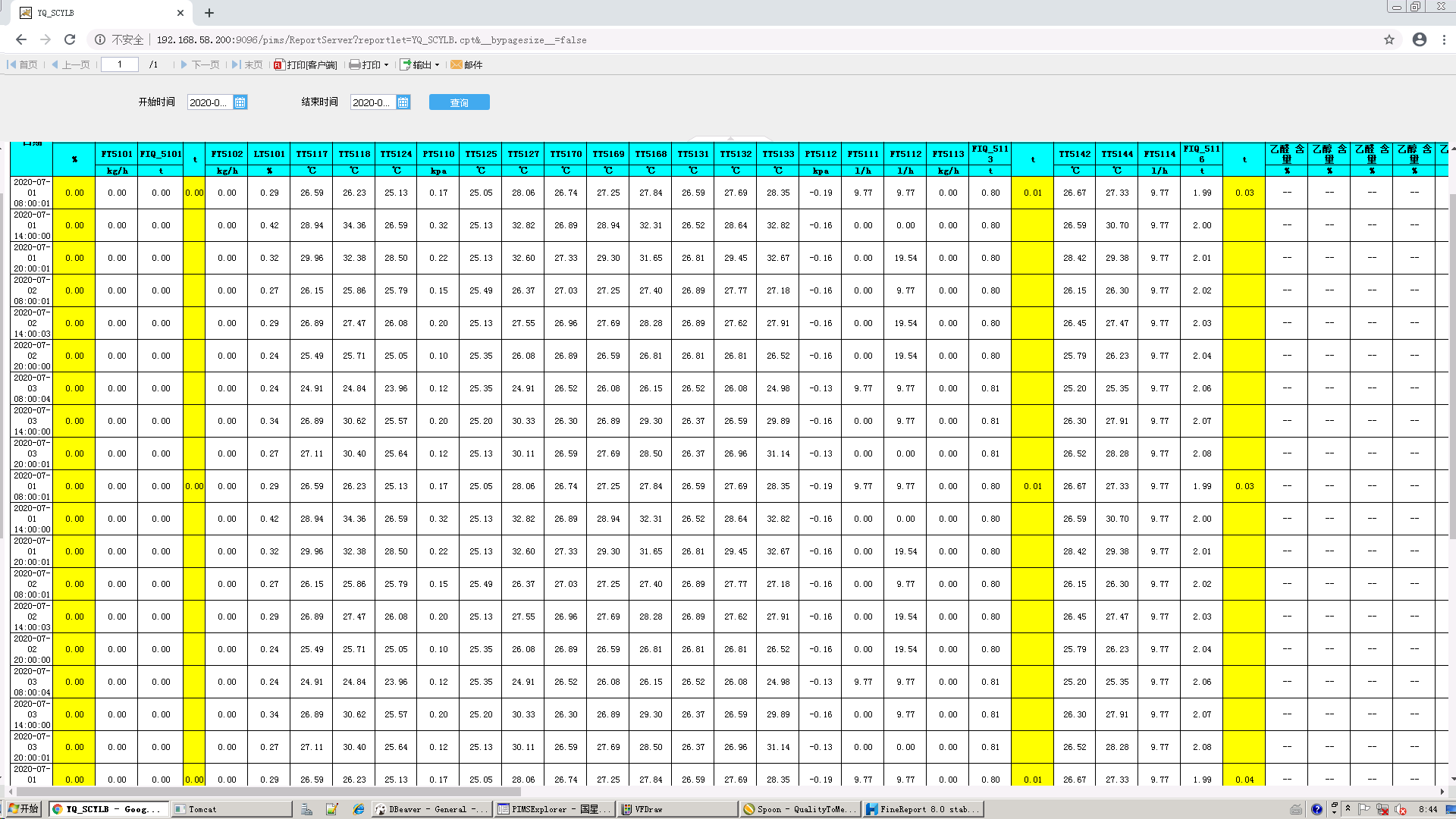Open the Windows 开始 start menu

point(24,809)
